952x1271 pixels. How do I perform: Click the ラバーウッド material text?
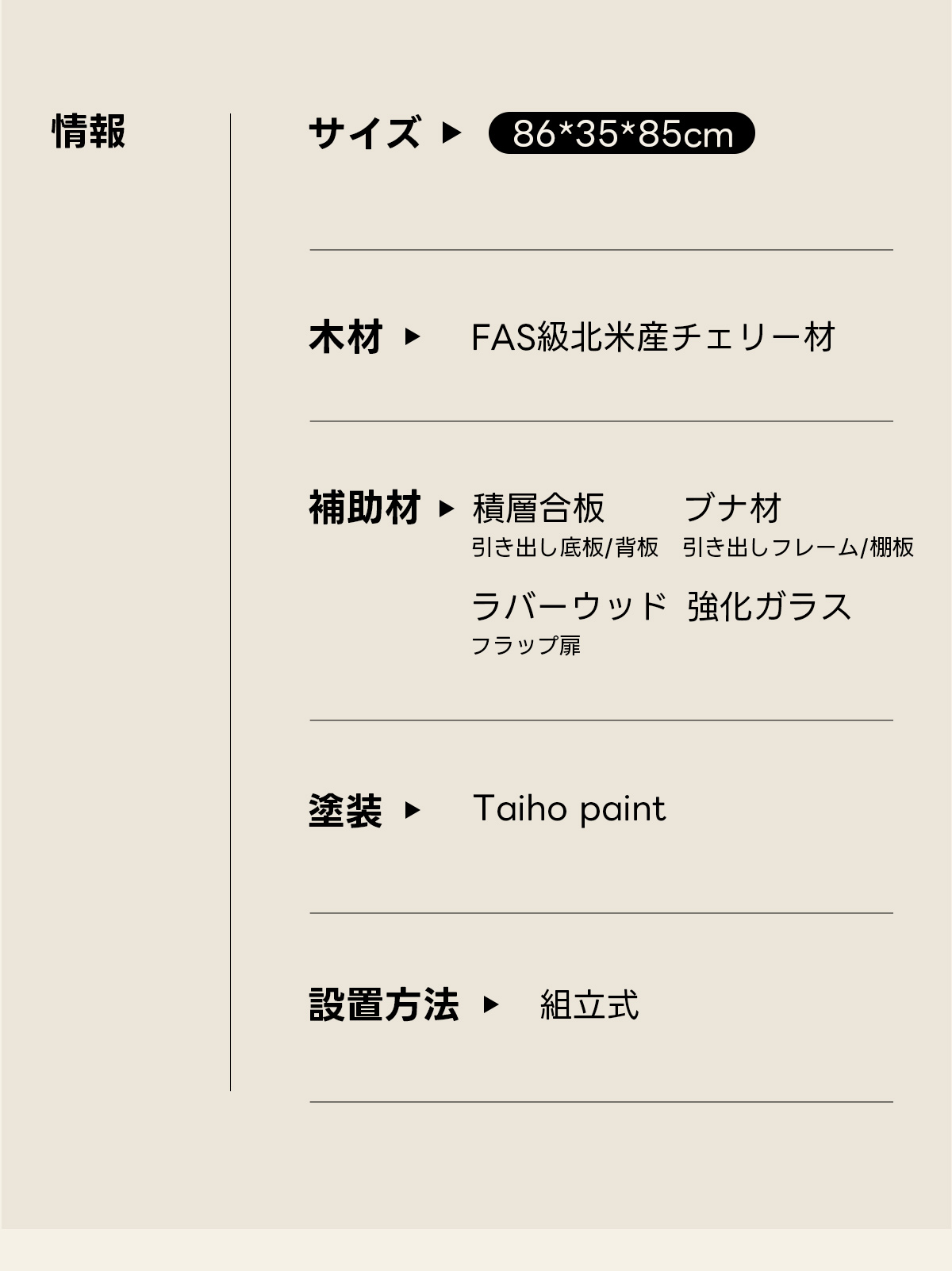coord(570,607)
